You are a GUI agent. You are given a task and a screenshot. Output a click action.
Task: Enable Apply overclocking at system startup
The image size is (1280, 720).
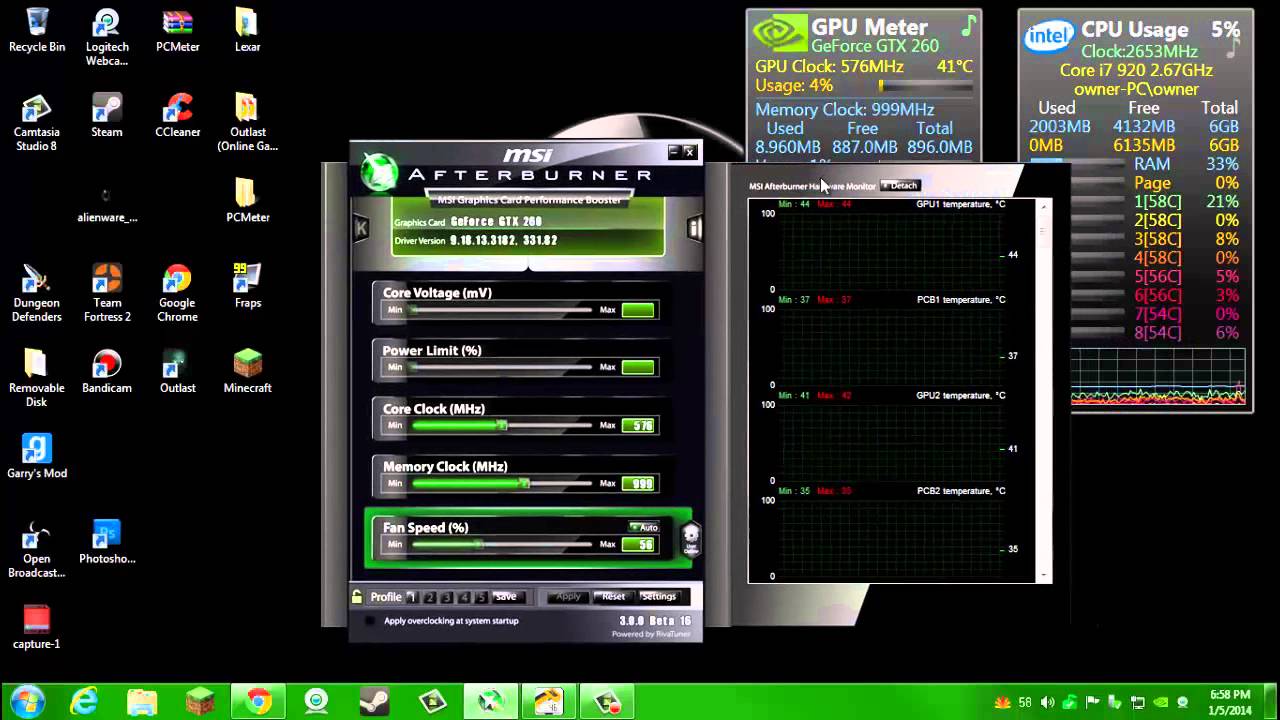(x=370, y=621)
